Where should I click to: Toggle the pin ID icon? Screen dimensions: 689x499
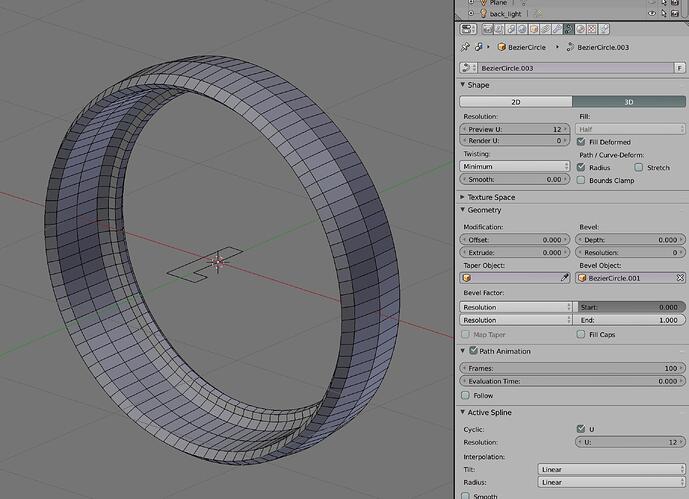465,47
